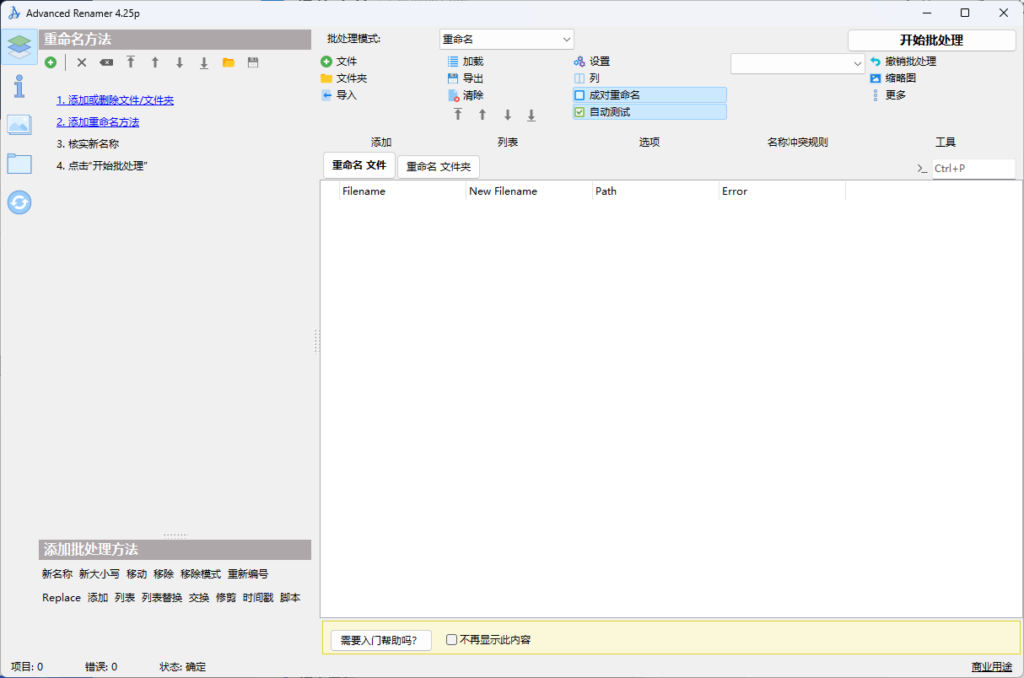Open the info sidebar icon

click(x=20, y=86)
